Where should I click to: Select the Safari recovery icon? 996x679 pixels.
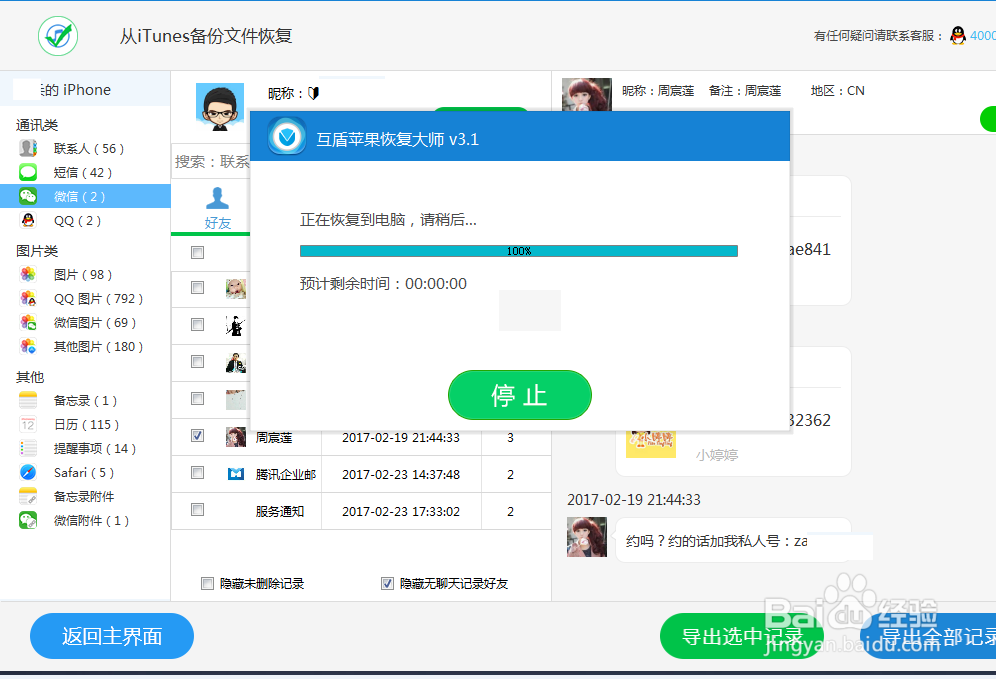click(27, 472)
